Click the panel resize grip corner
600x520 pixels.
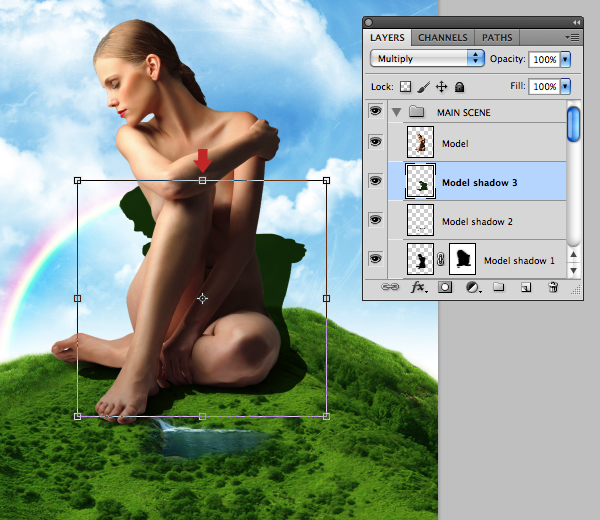[x=576, y=291]
